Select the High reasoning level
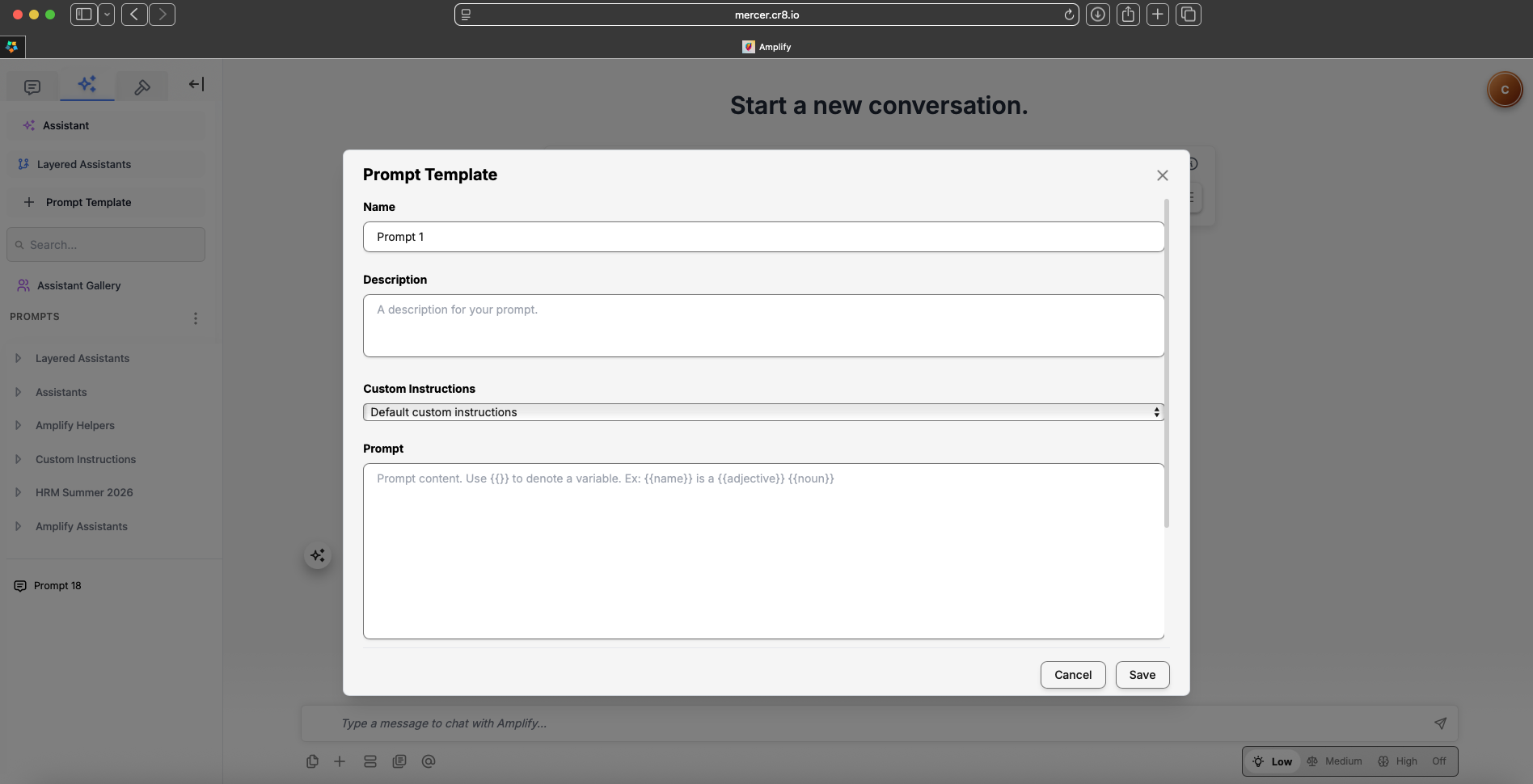Viewport: 1533px width, 784px height. click(1398, 761)
